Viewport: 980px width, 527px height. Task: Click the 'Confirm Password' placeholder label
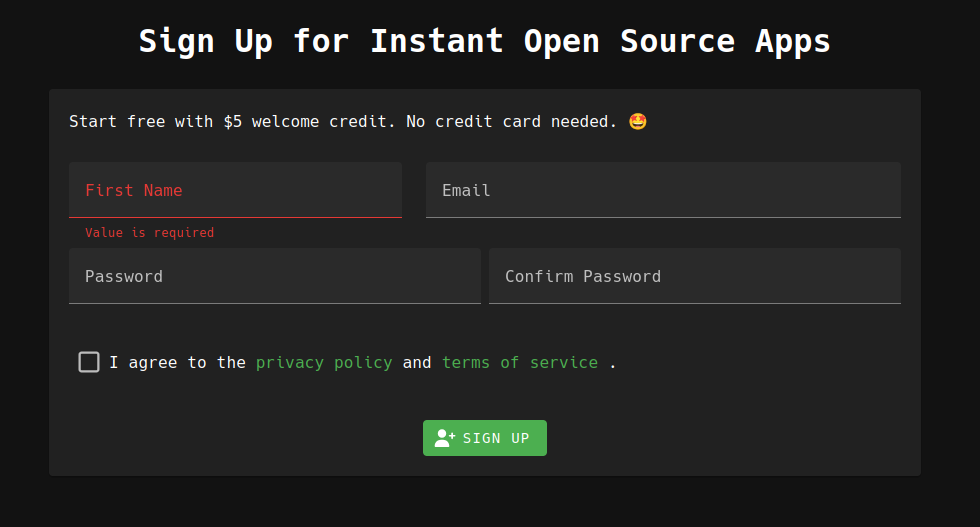[x=582, y=276]
